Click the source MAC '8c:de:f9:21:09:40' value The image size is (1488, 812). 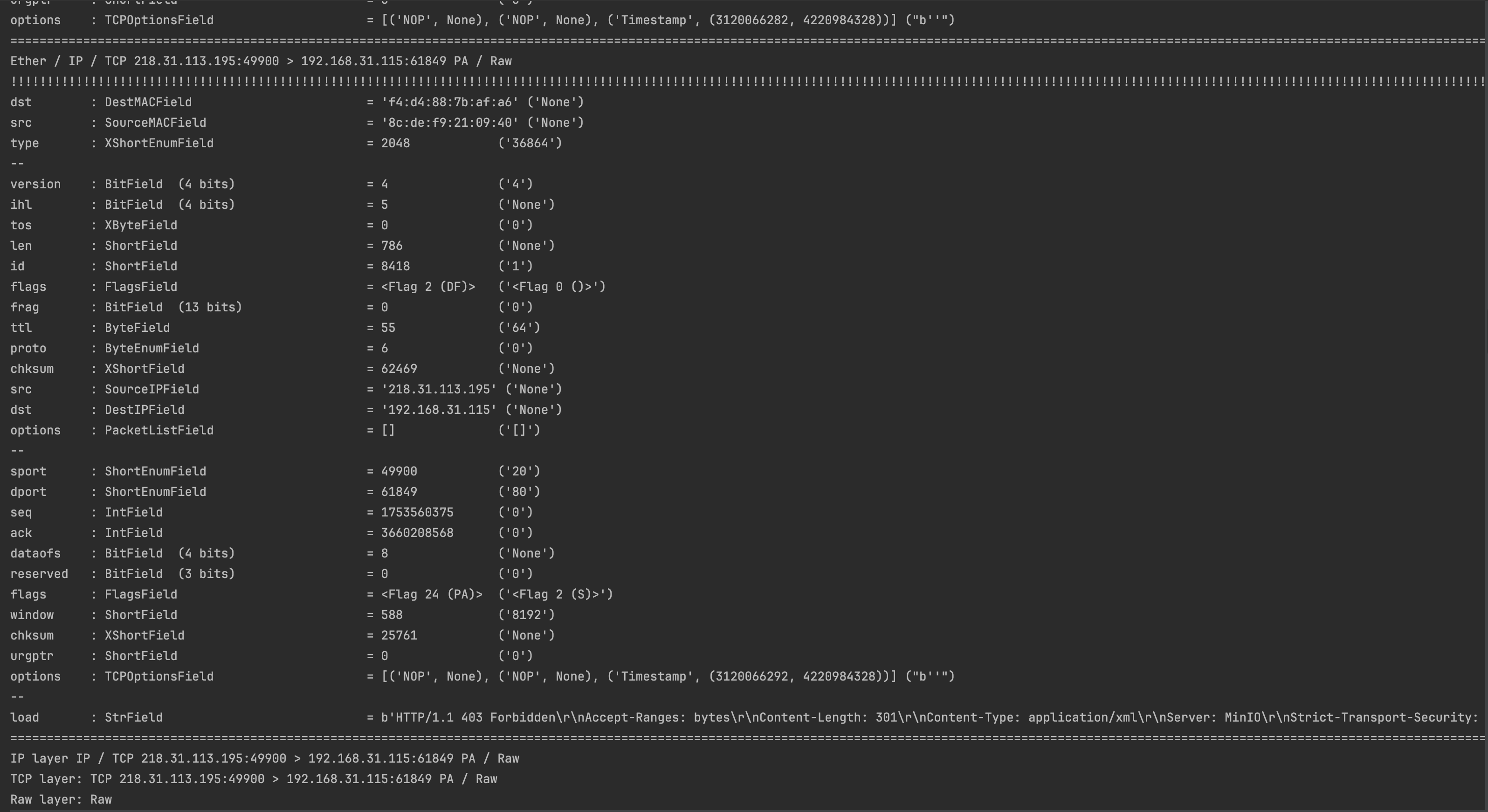pos(449,123)
